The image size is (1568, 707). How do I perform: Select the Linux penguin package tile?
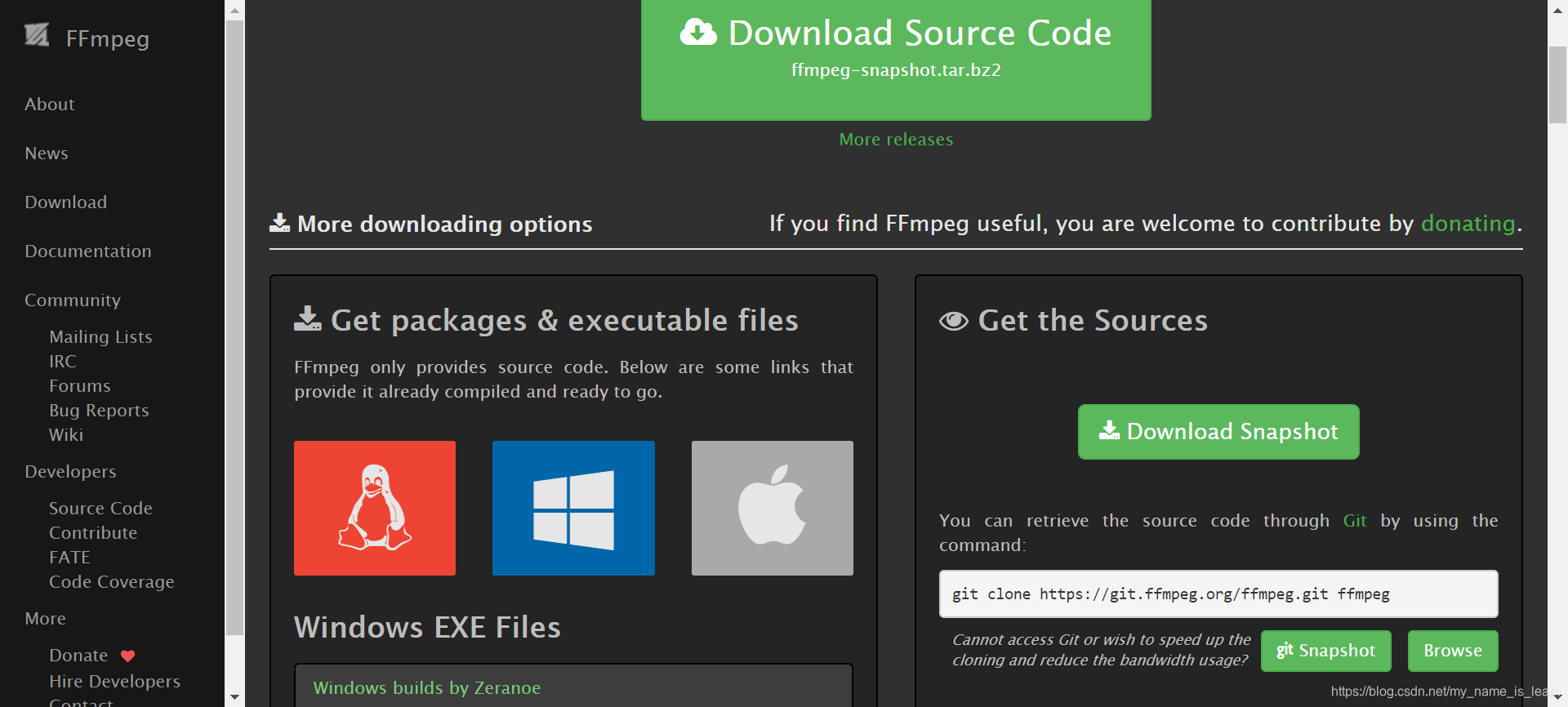click(375, 508)
